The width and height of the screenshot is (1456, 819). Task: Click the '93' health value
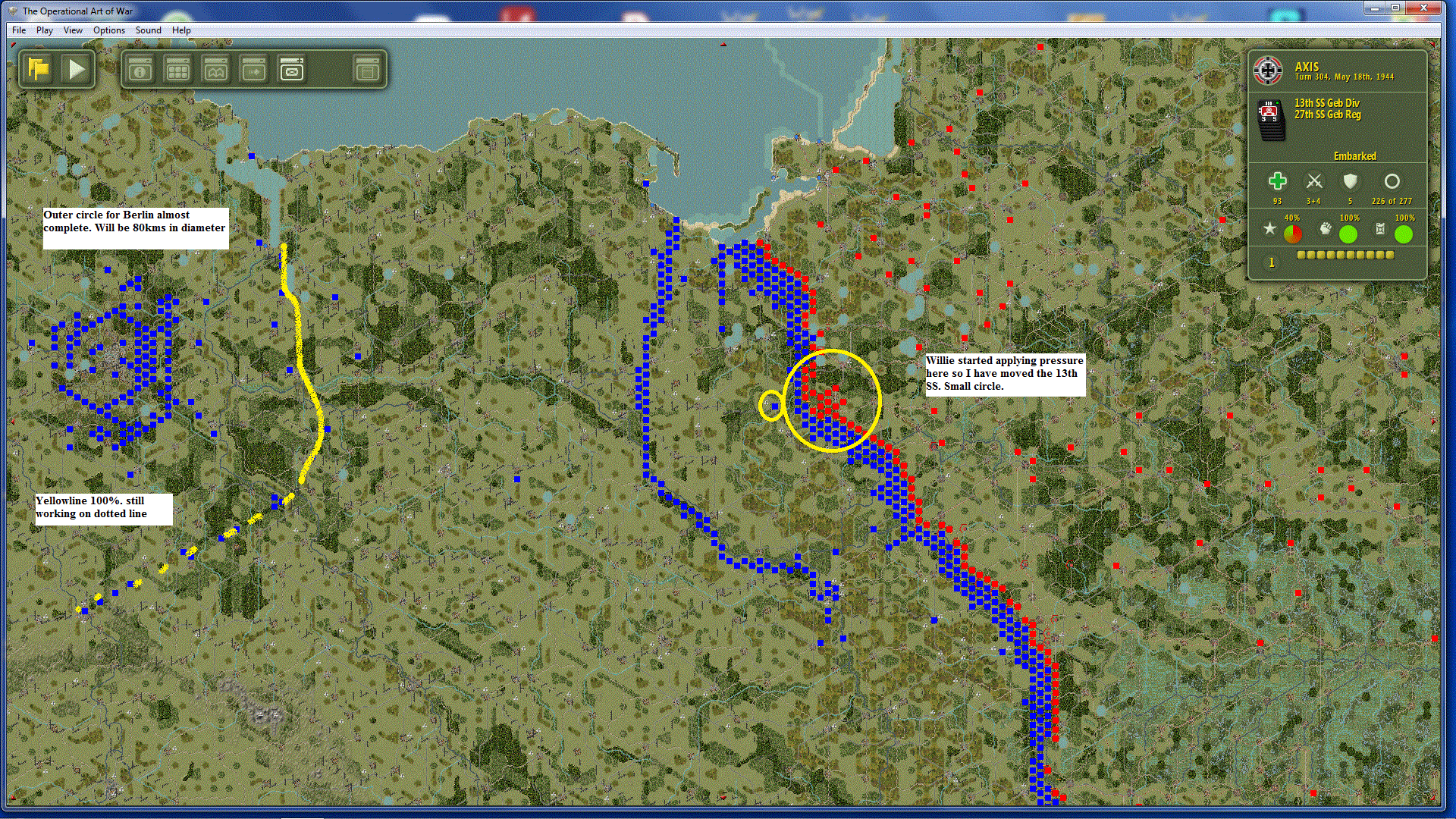pyautogui.click(x=1278, y=201)
